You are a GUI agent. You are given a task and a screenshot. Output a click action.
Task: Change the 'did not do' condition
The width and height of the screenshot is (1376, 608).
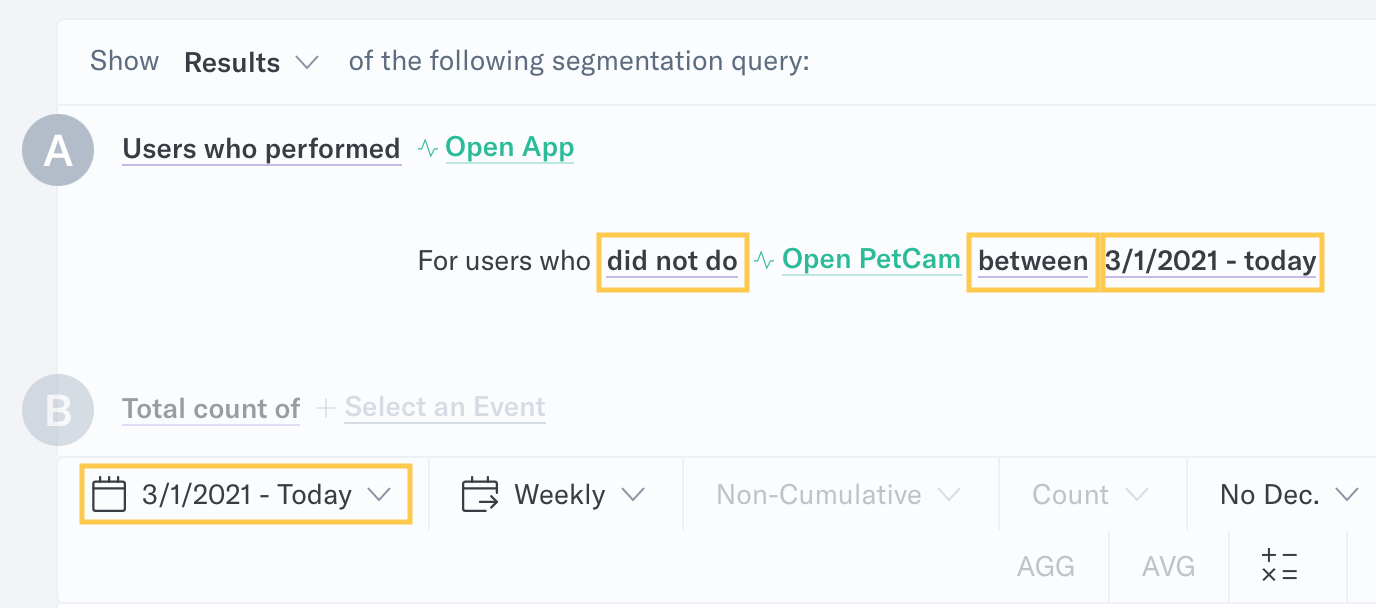672,261
